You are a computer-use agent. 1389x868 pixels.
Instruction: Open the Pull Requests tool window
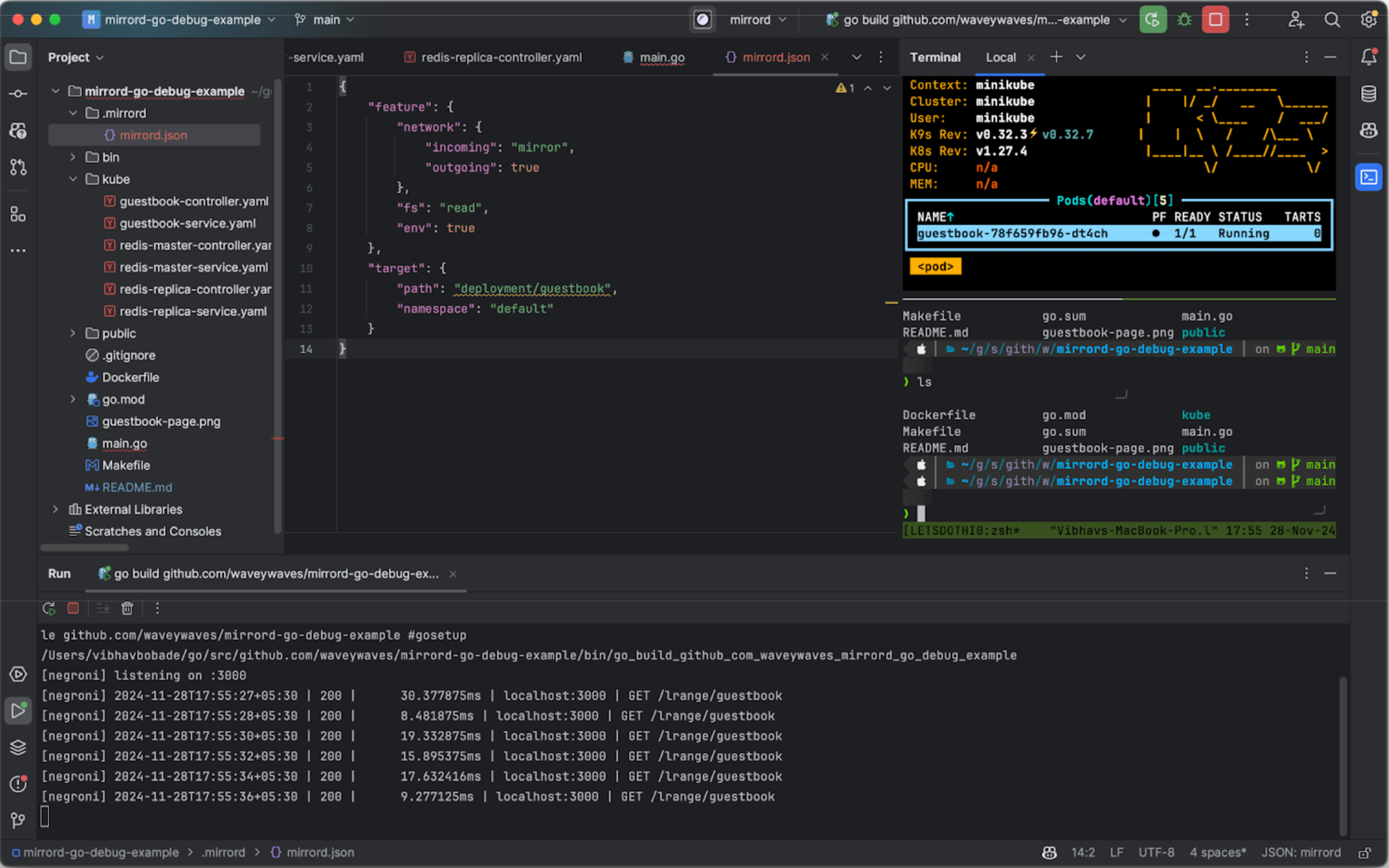pyautogui.click(x=18, y=167)
